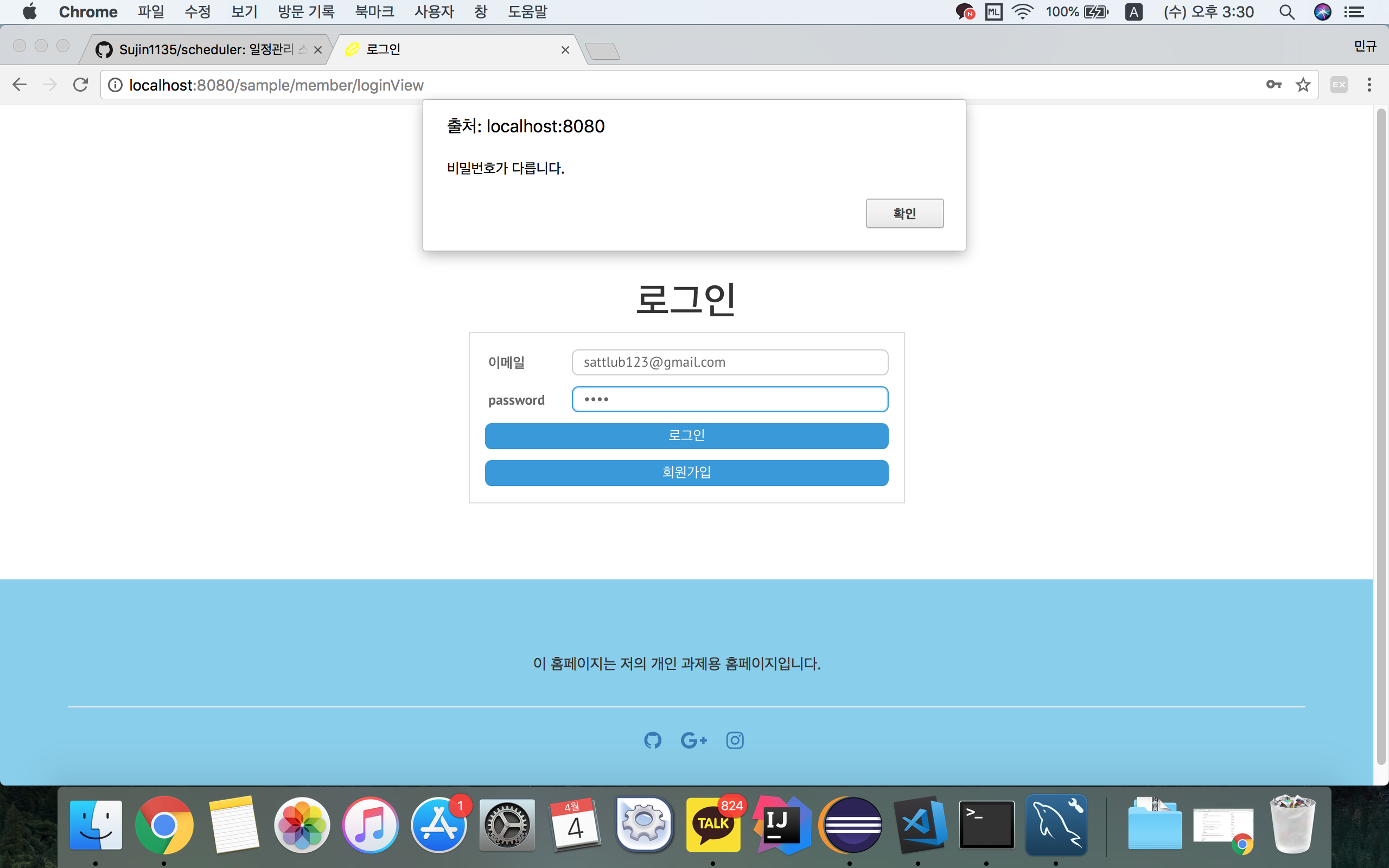Click the site information icon in the address bar

(x=116, y=85)
